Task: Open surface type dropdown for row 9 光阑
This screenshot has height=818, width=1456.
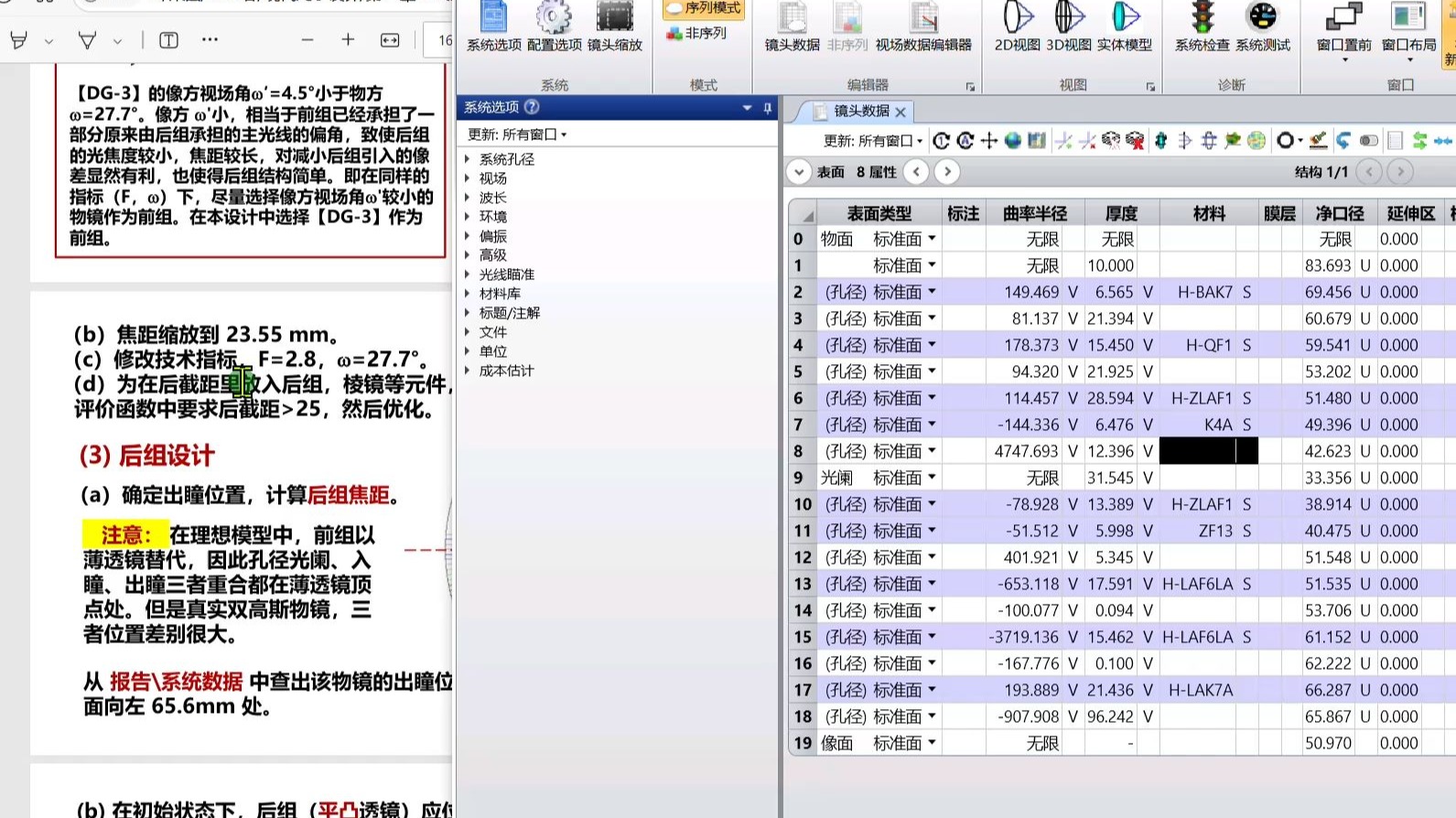Action: click(x=932, y=478)
